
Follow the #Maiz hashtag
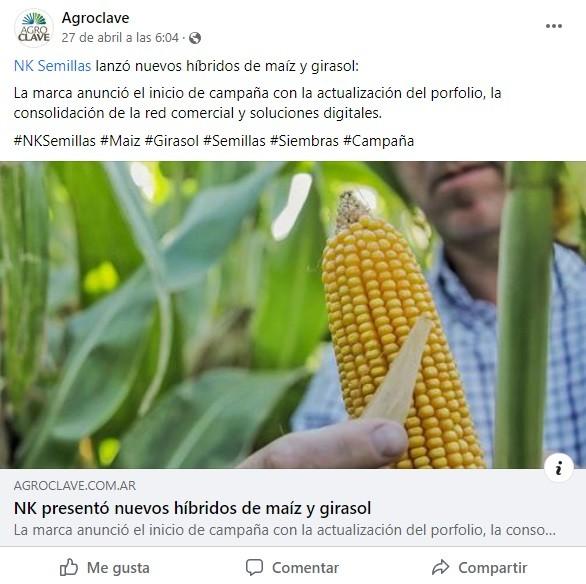[120, 141]
